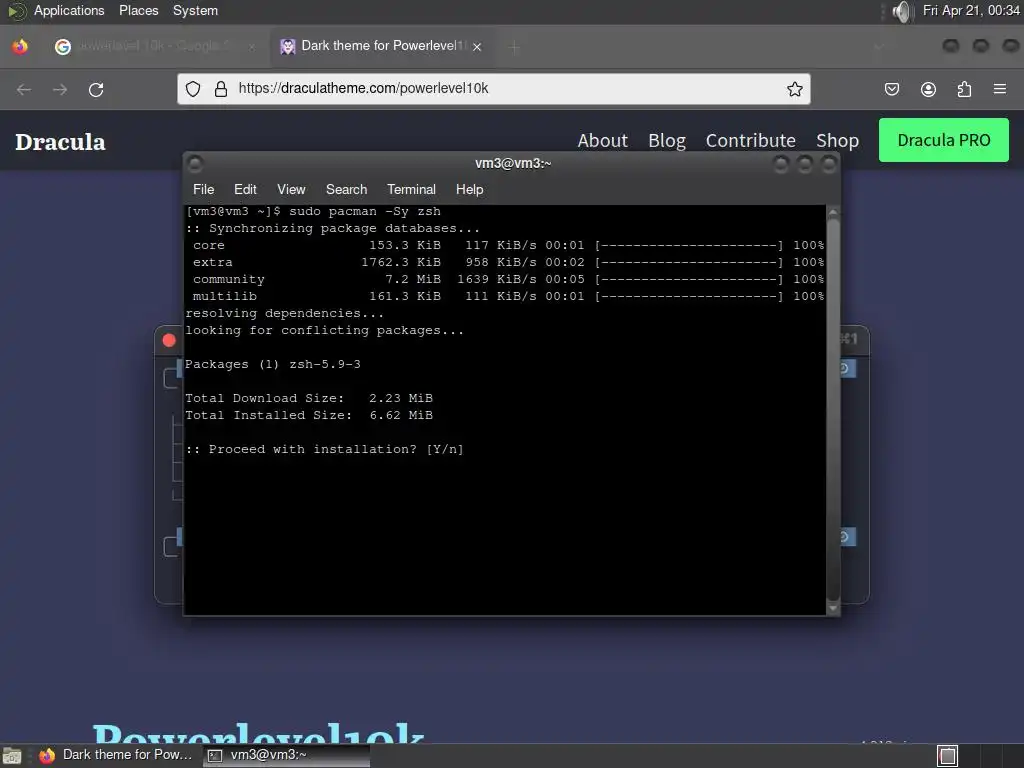Image resolution: width=1024 pixels, height=768 pixels.
Task: Open the terminal Edit menu
Action: (x=245, y=189)
